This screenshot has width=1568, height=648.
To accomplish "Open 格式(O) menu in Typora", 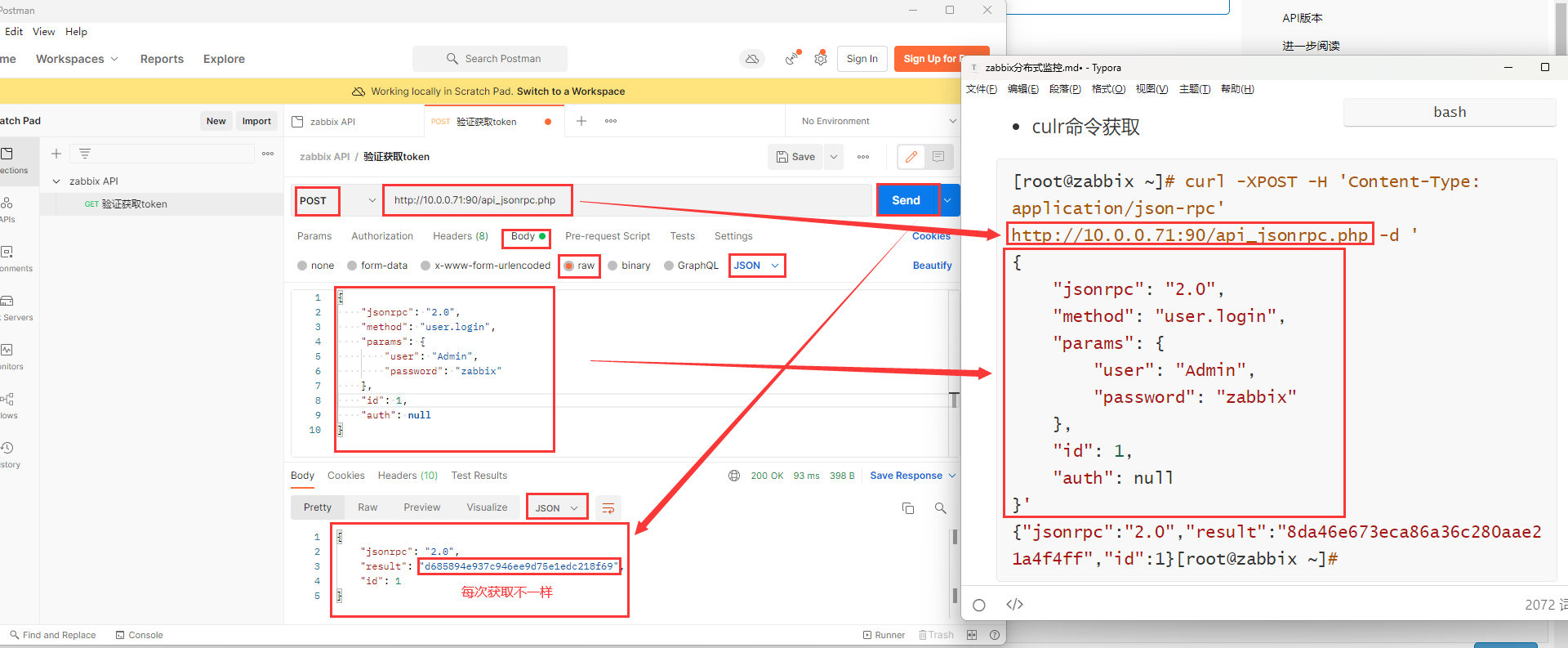I will [1108, 89].
